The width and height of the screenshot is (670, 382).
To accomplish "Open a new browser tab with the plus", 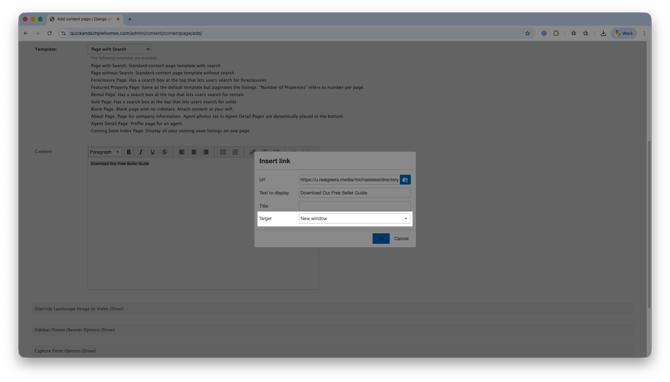I will (130, 19).
